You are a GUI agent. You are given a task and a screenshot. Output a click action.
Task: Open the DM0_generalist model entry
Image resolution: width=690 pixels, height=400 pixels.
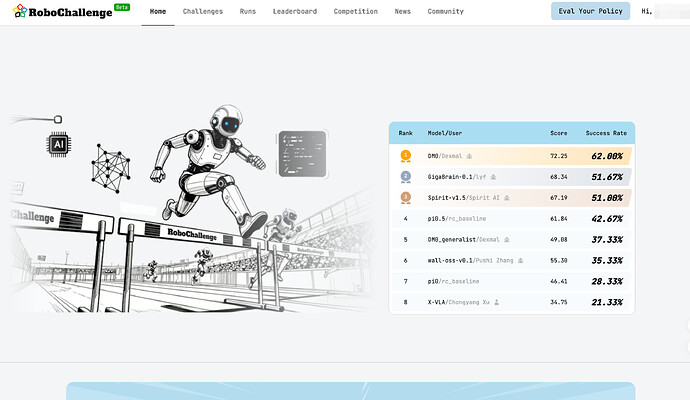[464, 240]
